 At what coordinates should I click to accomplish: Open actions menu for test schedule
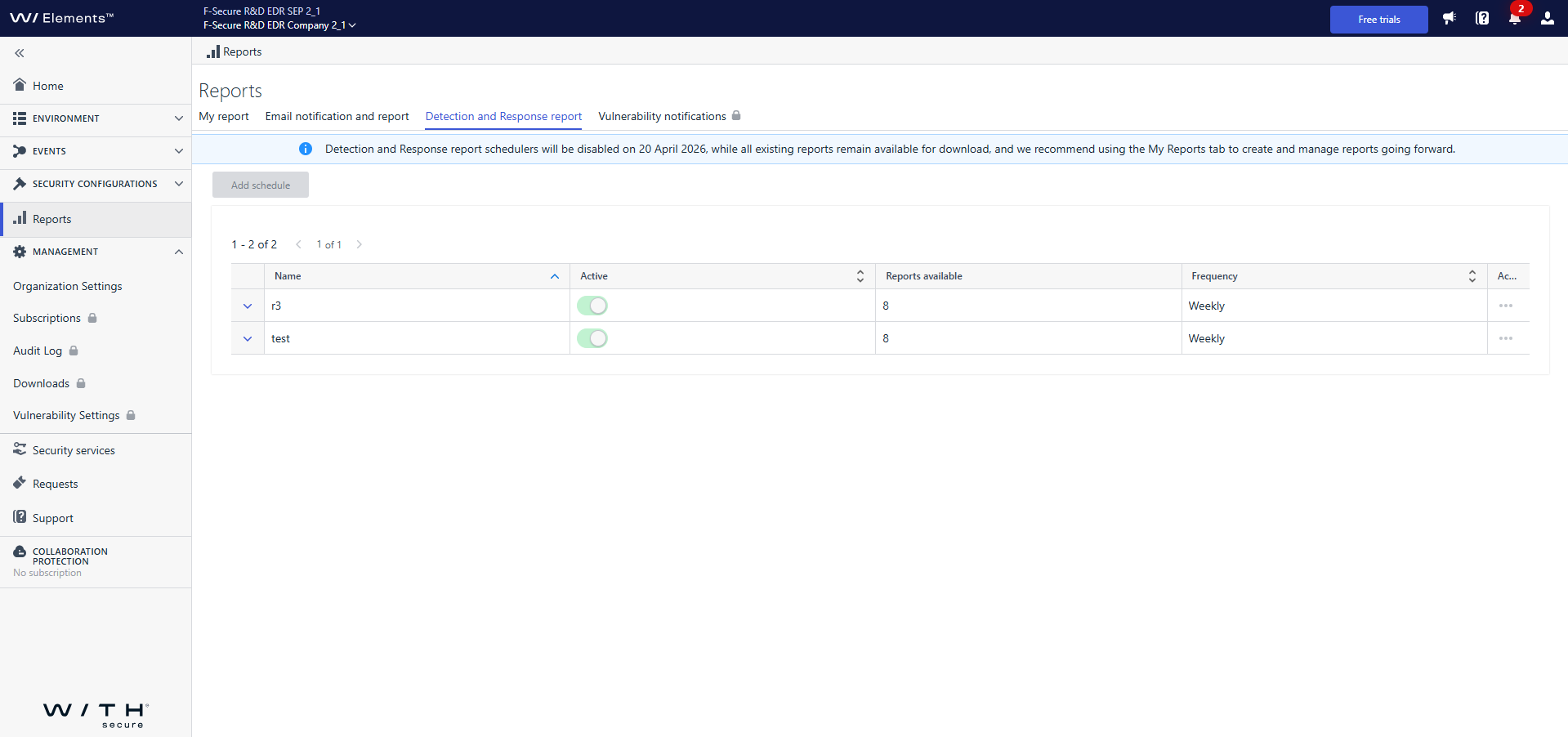(x=1506, y=338)
